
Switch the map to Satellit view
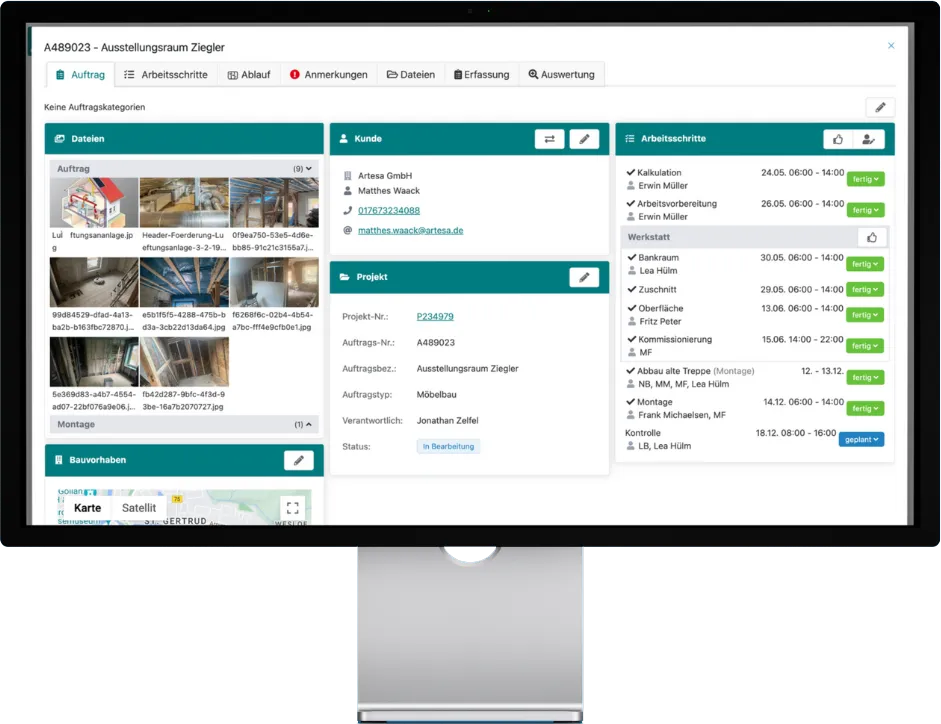pos(139,508)
